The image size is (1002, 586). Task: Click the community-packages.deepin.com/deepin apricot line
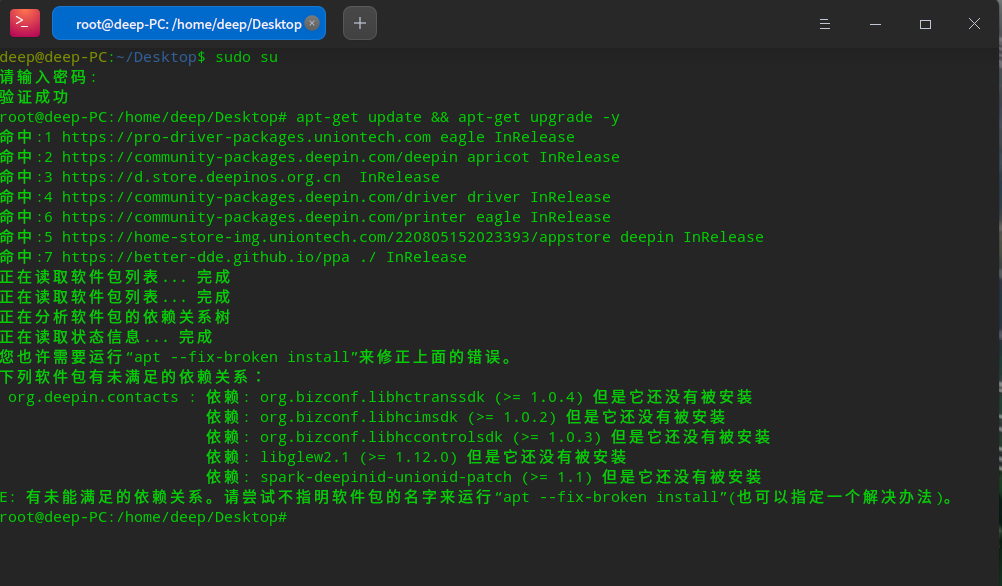pyautogui.click(x=310, y=157)
